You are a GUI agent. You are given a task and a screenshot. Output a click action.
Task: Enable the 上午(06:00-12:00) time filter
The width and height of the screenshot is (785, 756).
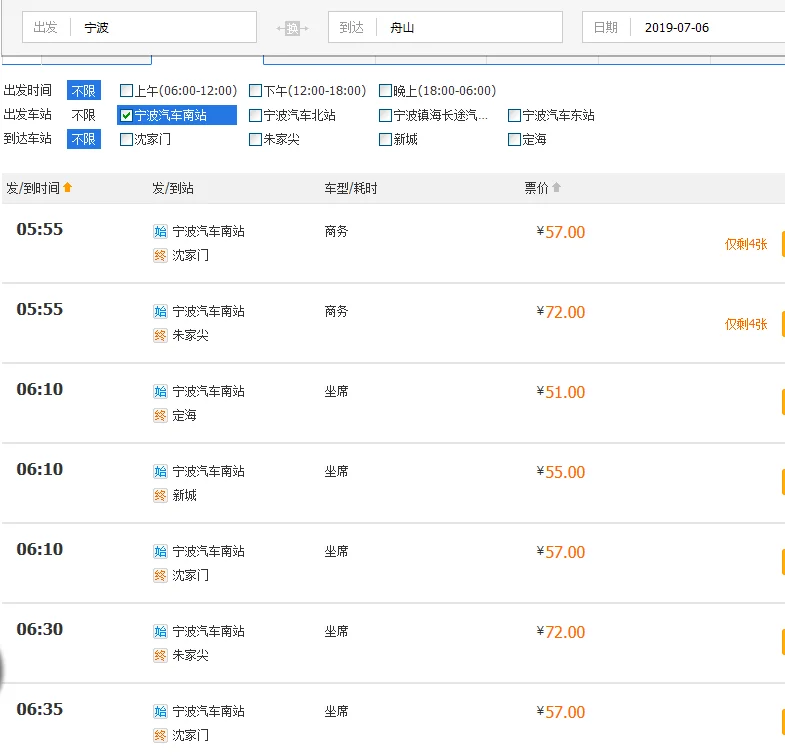pos(126,91)
